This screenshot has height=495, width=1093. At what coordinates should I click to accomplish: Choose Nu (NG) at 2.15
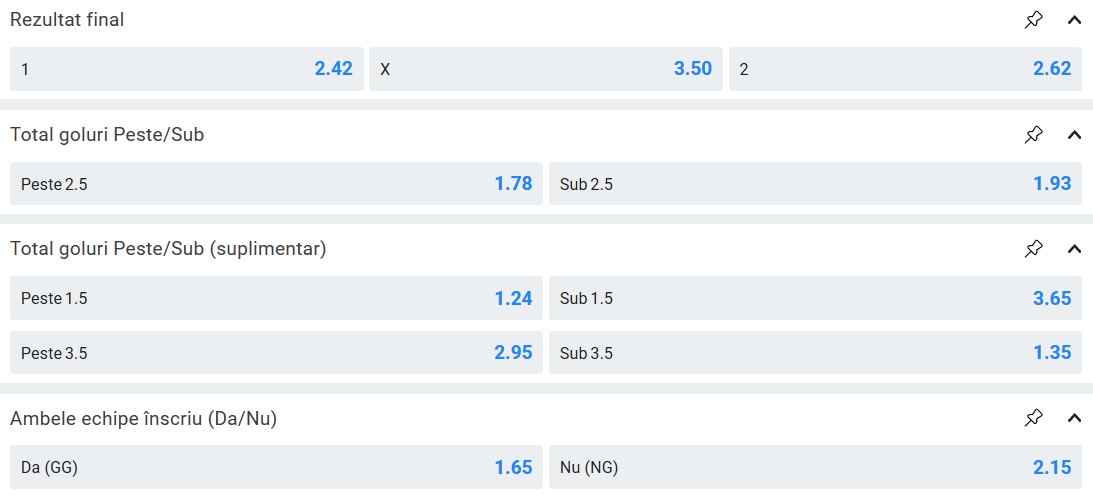pos(814,467)
